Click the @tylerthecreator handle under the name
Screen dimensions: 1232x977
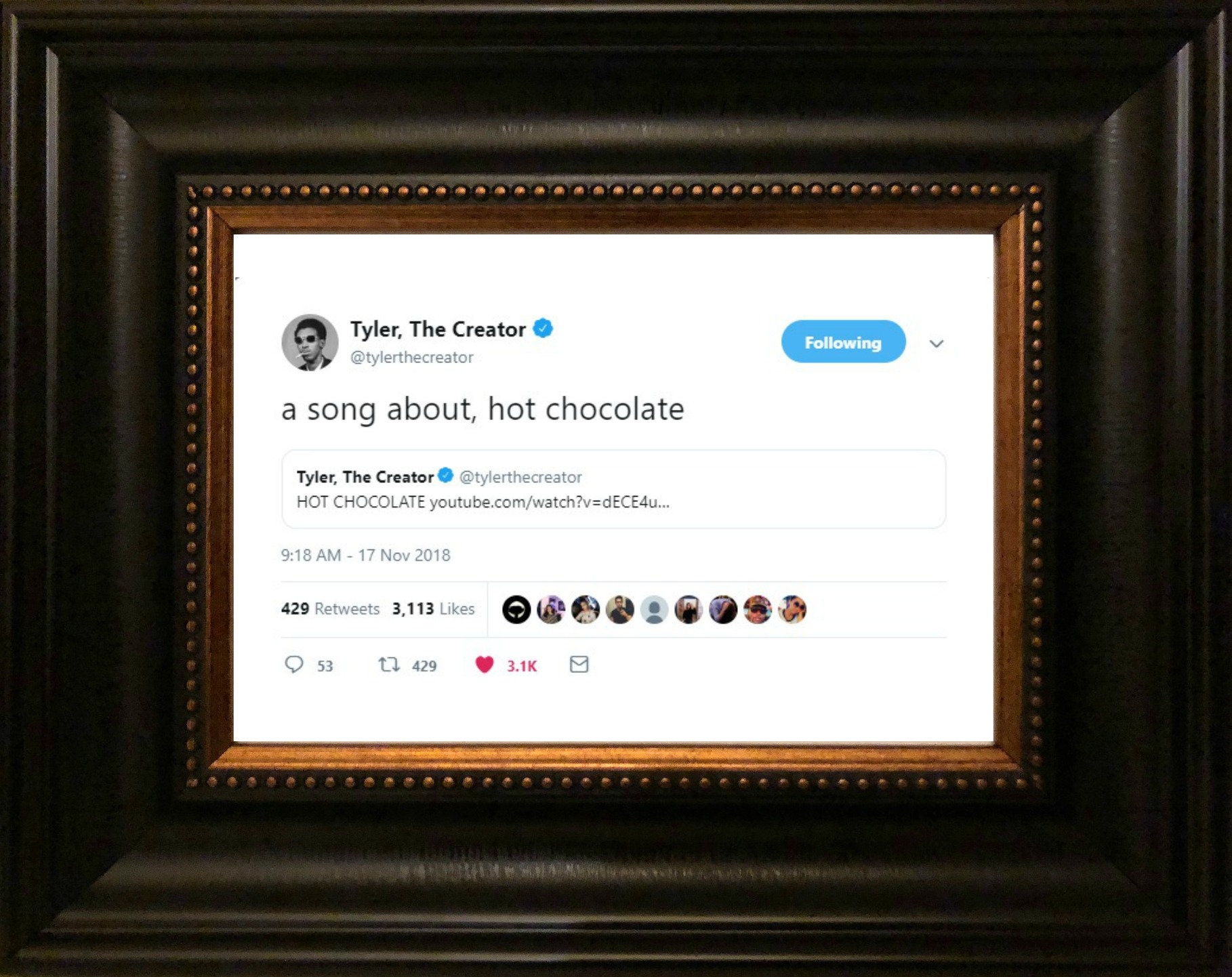[411, 357]
